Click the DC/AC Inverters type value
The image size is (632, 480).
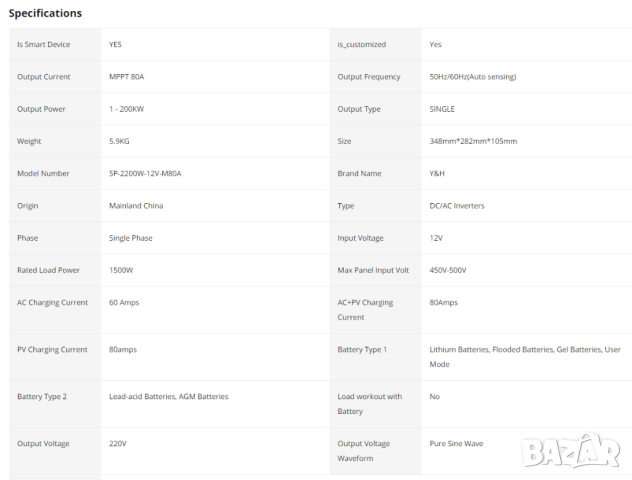point(457,206)
